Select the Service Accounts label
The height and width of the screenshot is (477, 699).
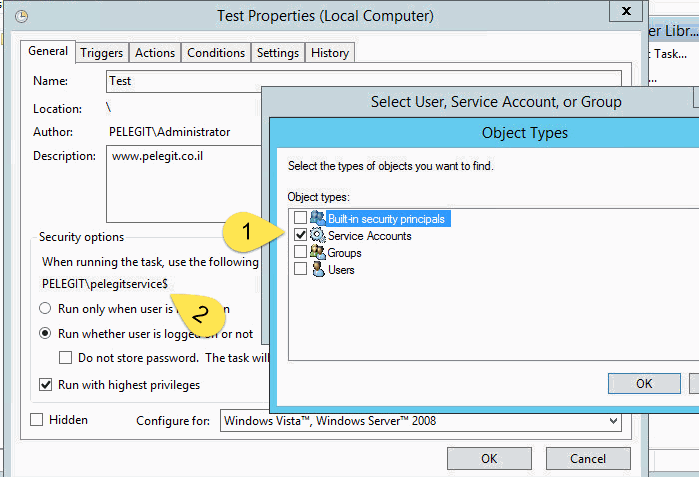370,236
